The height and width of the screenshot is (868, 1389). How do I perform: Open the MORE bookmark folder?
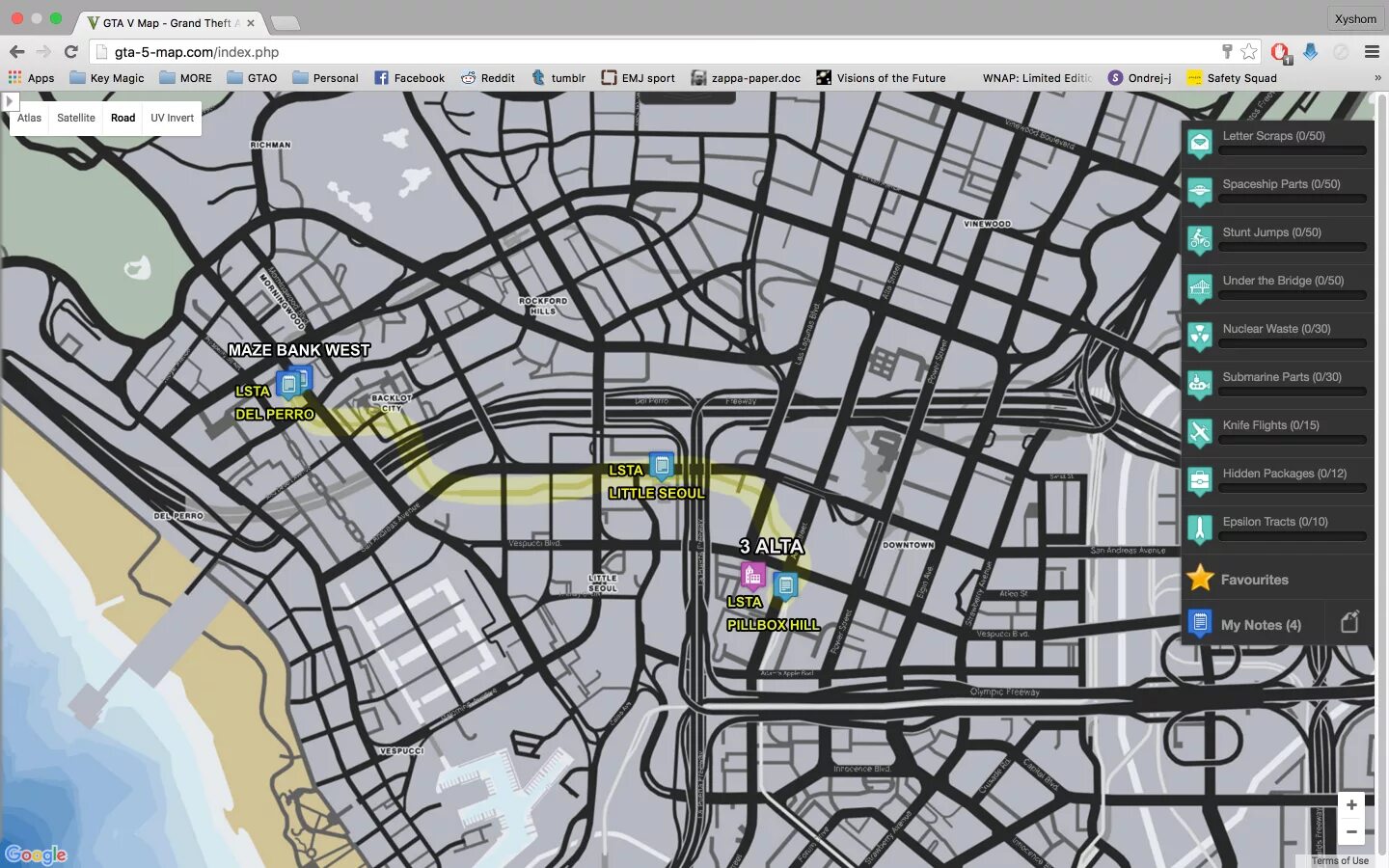coord(185,78)
